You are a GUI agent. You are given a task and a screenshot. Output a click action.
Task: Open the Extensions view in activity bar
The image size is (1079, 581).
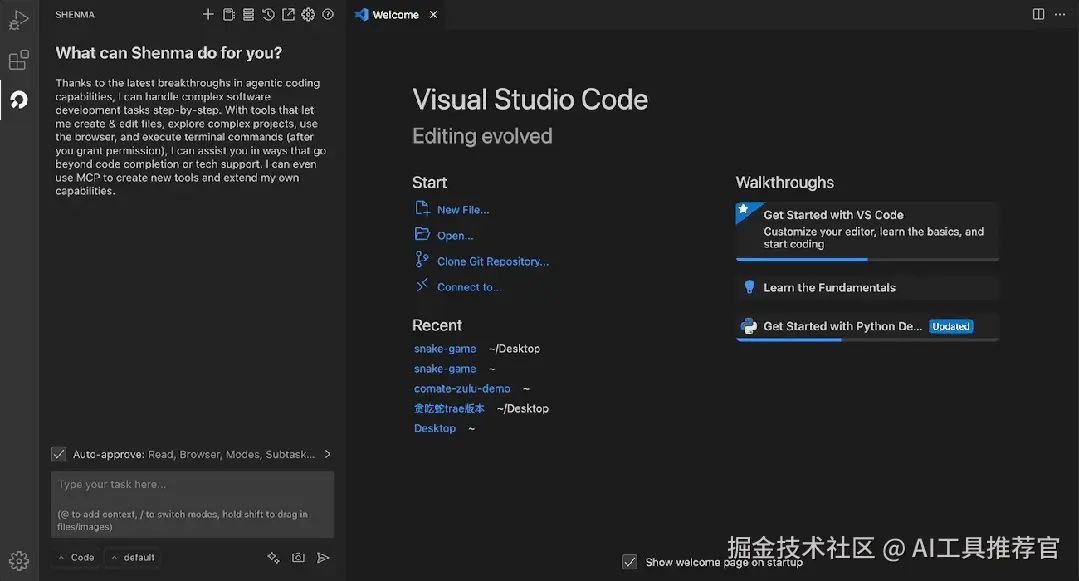[x=19, y=60]
